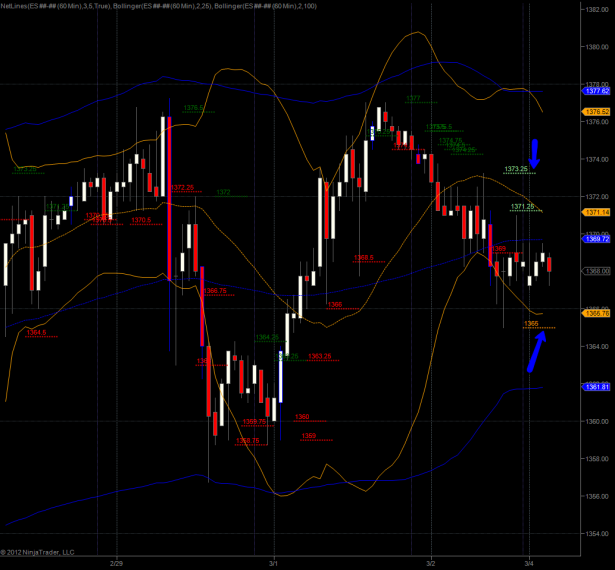The image size is (615, 570).
Task: Click the 3/2 date label
Action: 431,563
